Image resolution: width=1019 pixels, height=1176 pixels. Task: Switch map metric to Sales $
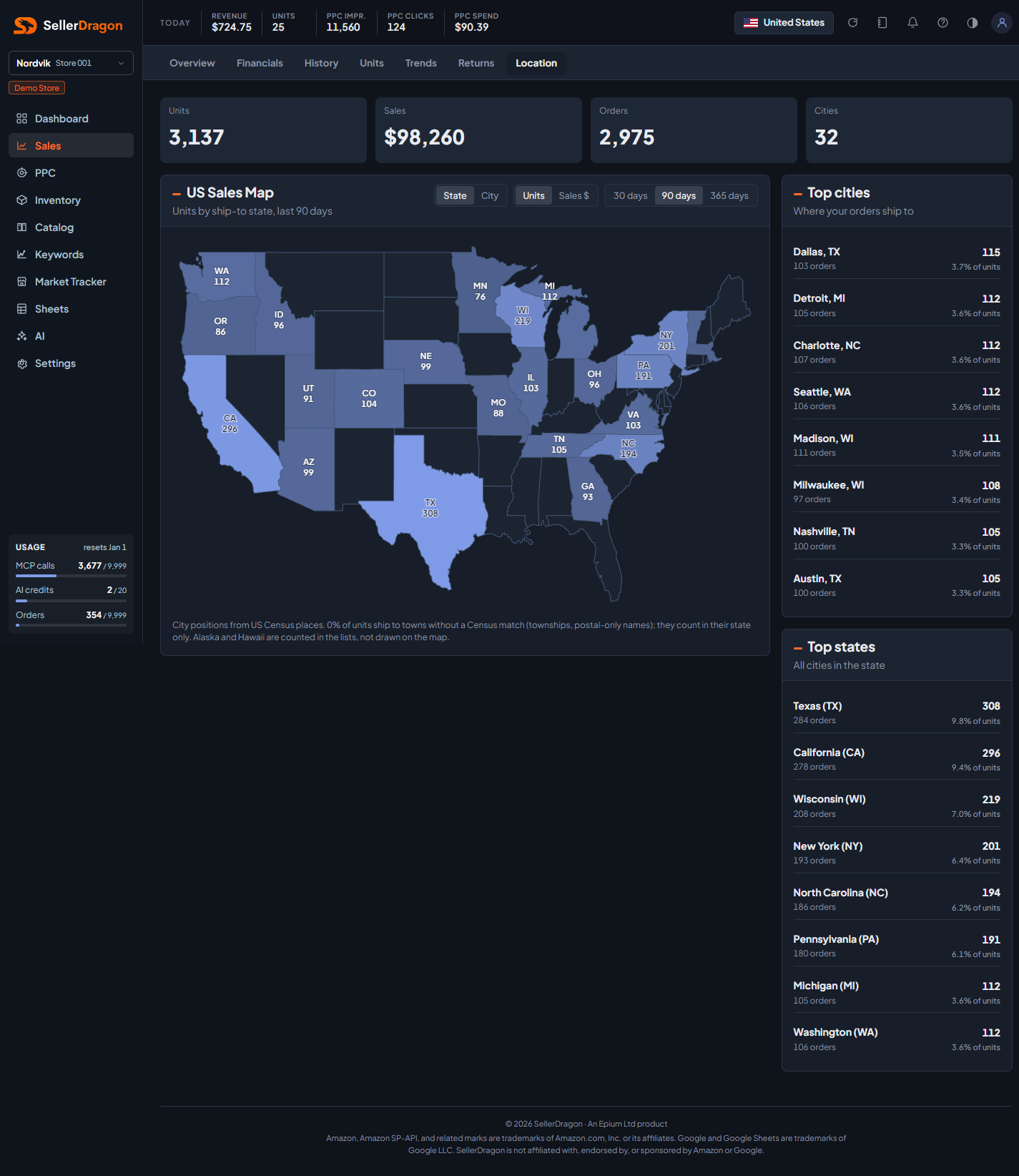coord(574,195)
